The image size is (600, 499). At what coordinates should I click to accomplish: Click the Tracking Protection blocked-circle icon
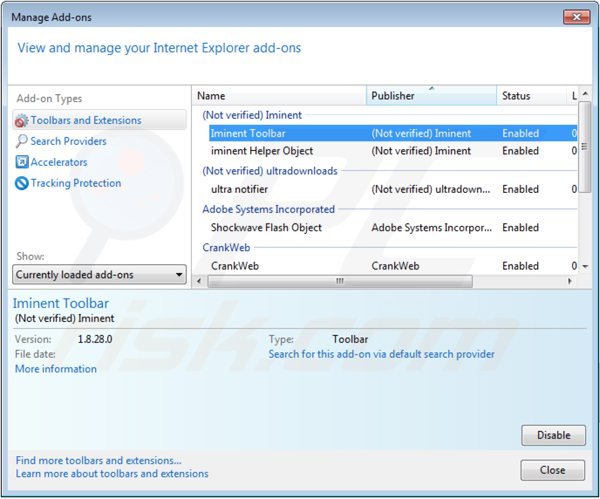point(21,183)
